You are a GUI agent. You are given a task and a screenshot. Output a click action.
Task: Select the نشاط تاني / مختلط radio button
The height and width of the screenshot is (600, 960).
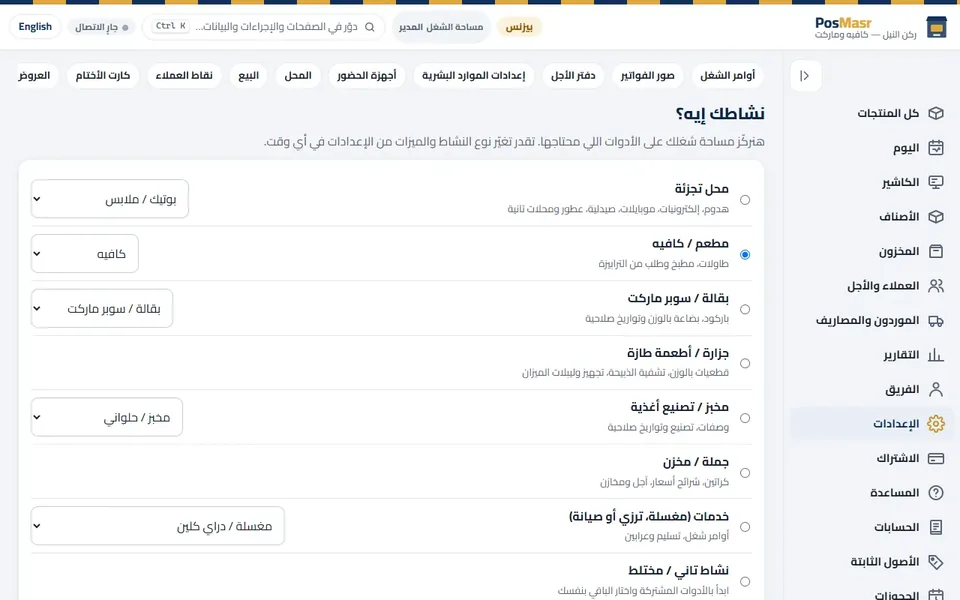click(745, 582)
